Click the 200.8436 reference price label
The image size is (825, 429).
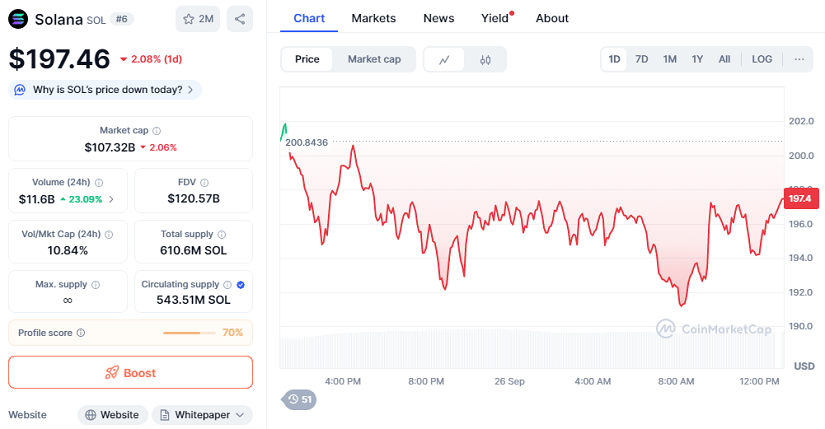pyautogui.click(x=306, y=143)
